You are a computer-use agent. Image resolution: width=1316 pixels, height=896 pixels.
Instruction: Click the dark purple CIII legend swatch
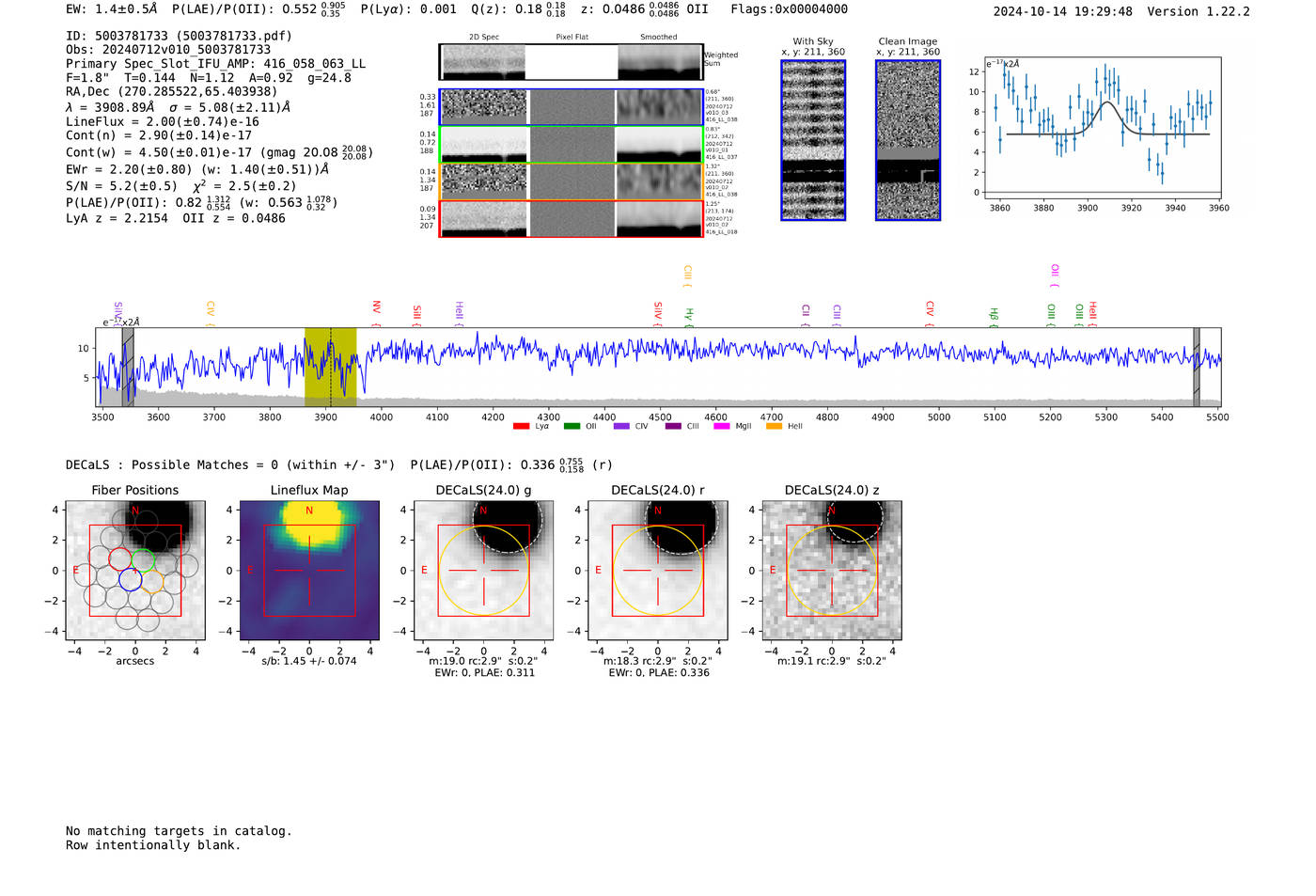[673, 426]
